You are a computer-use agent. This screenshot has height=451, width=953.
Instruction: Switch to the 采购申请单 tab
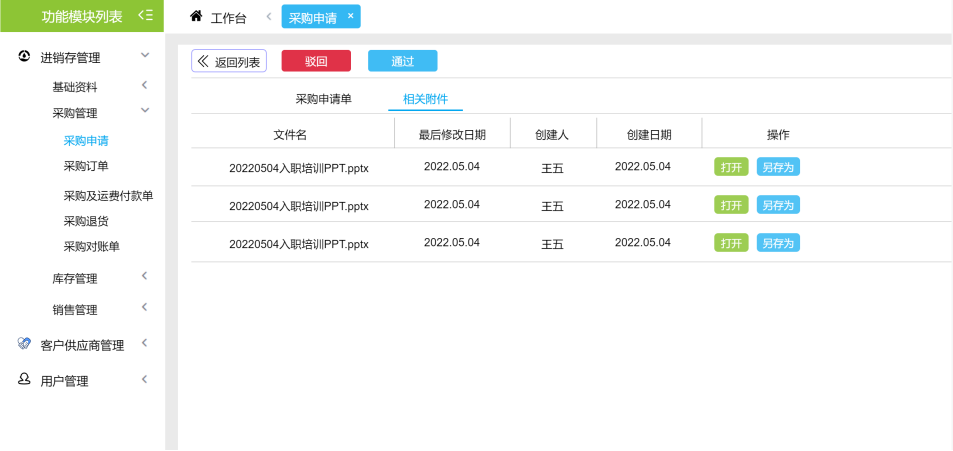point(323,99)
